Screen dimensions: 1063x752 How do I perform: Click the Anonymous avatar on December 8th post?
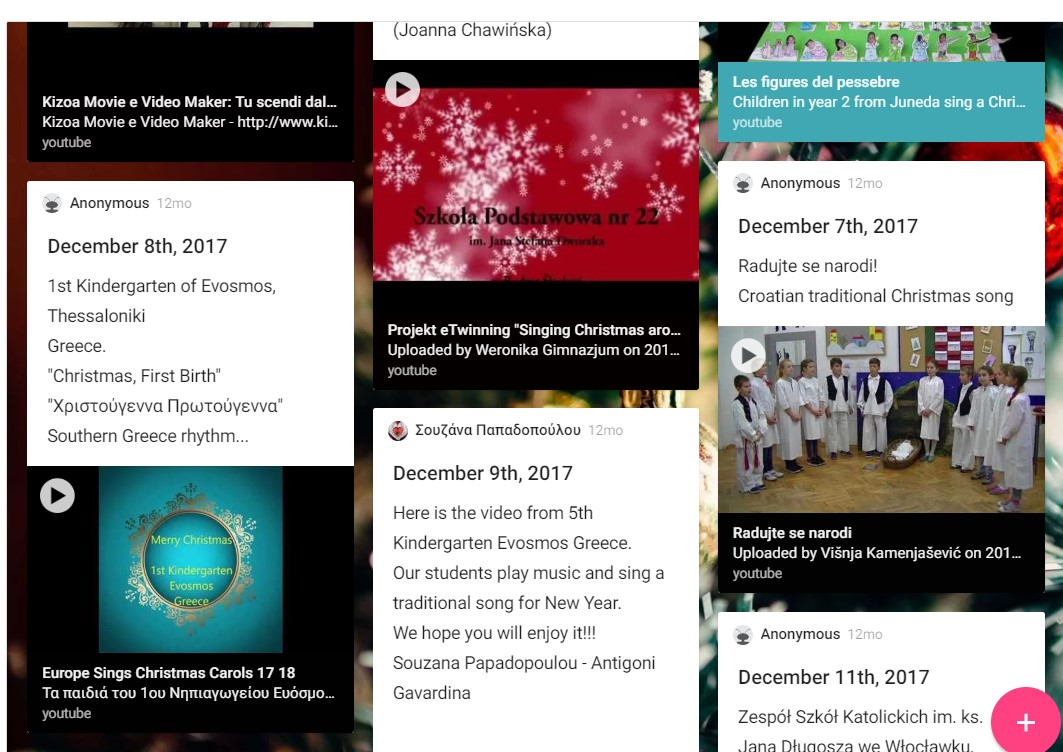click(x=52, y=203)
